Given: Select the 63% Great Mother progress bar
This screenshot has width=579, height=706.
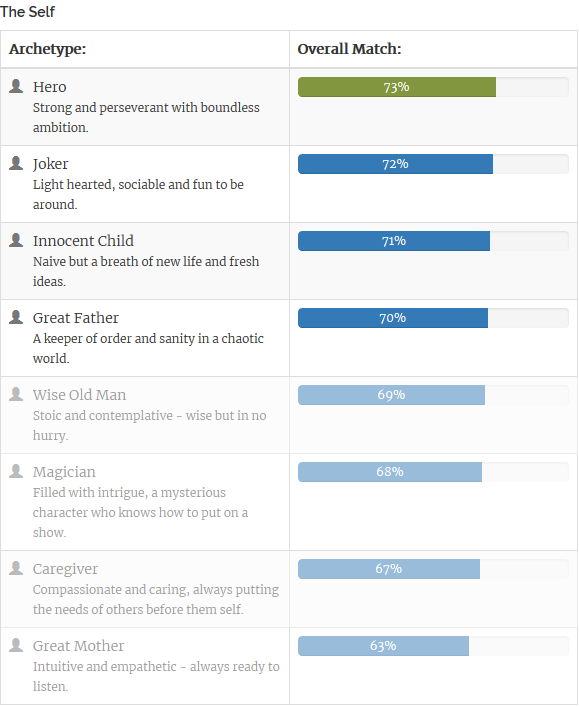Looking at the screenshot, I should click(383, 646).
